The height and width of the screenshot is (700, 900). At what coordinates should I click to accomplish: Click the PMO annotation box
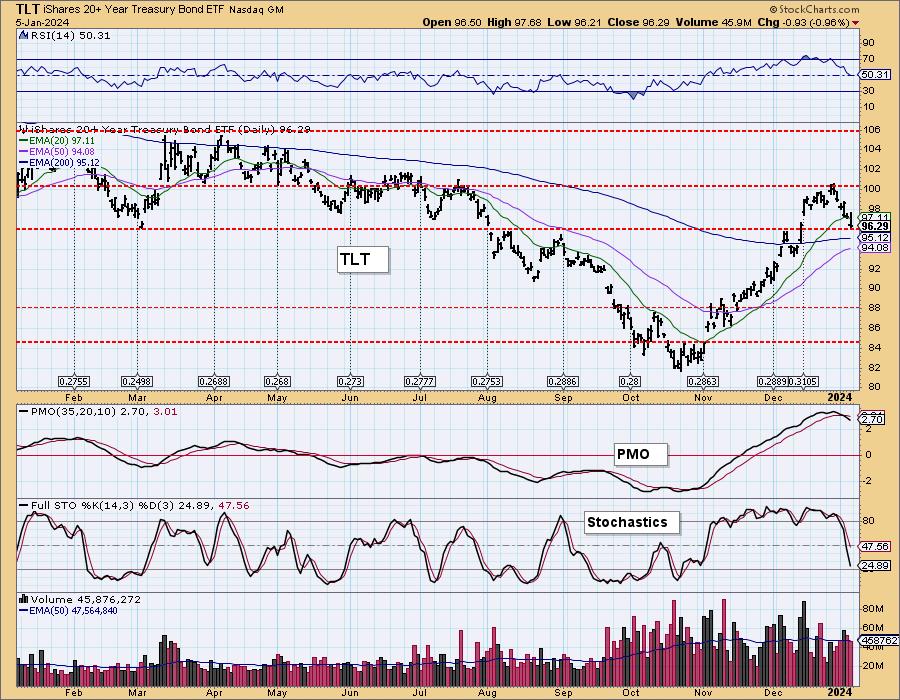click(x=641, y=454)
